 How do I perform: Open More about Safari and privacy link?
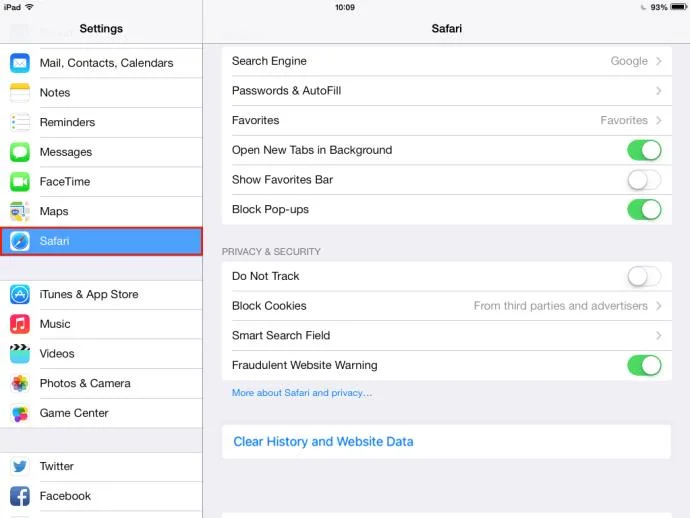point(302,393)
